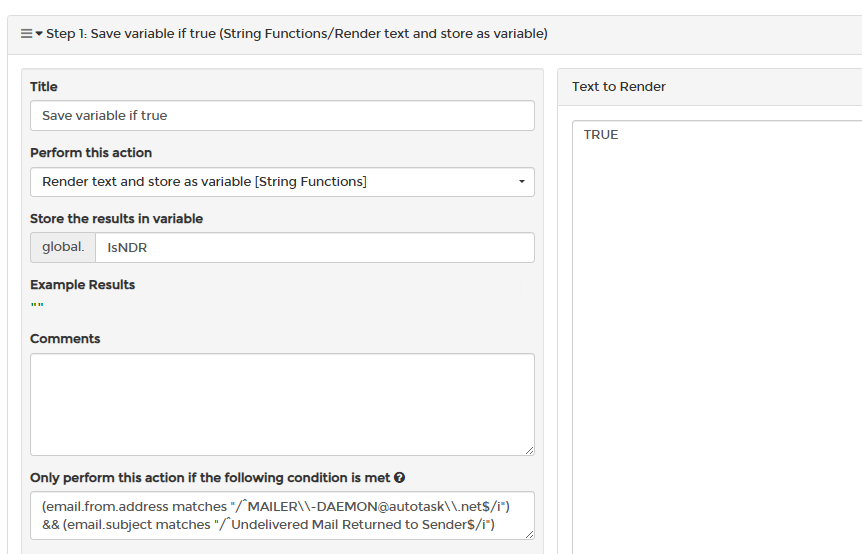Click the Comments box resize handle
Image resolution: width=862 pixels, height=554 pixels.
[529, 451]
